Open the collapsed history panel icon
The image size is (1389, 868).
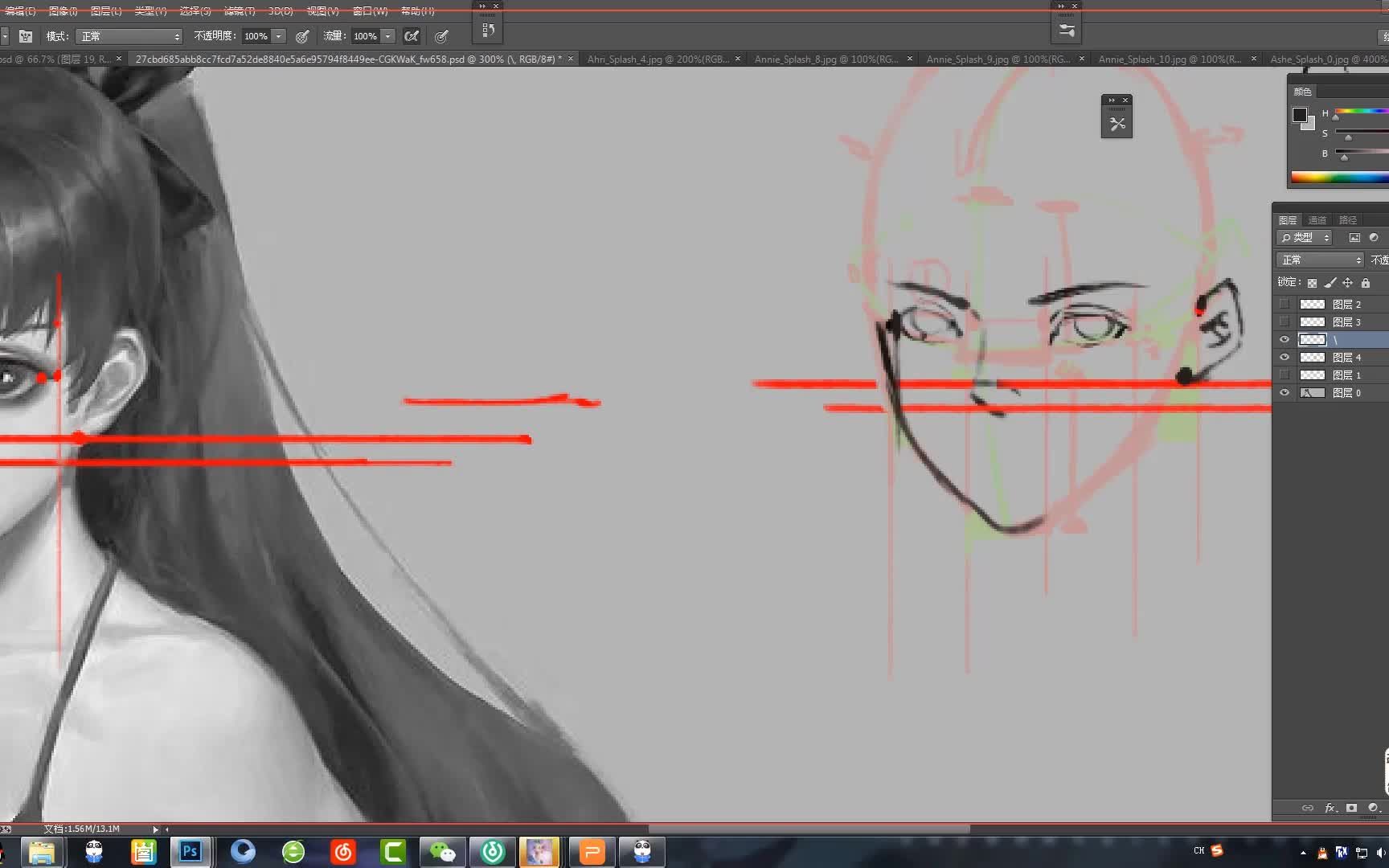click(488, 31)
